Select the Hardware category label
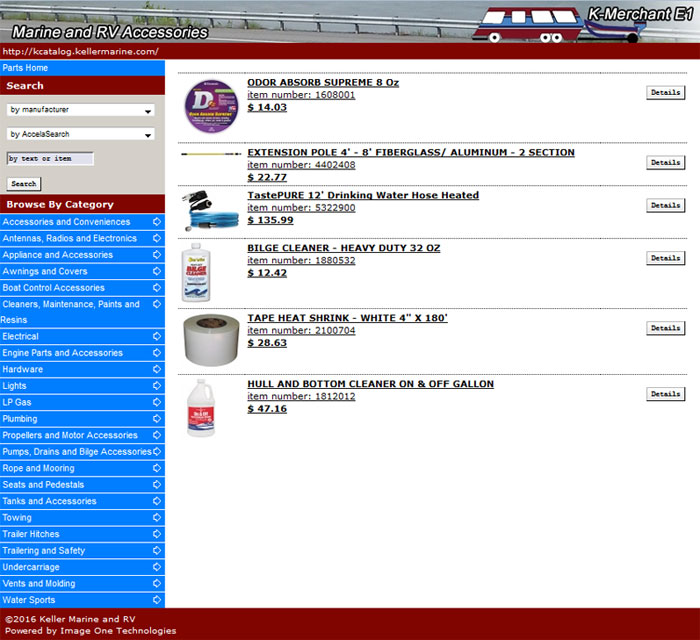The height and width of the screenshot is (640, 700). [23, 370]
